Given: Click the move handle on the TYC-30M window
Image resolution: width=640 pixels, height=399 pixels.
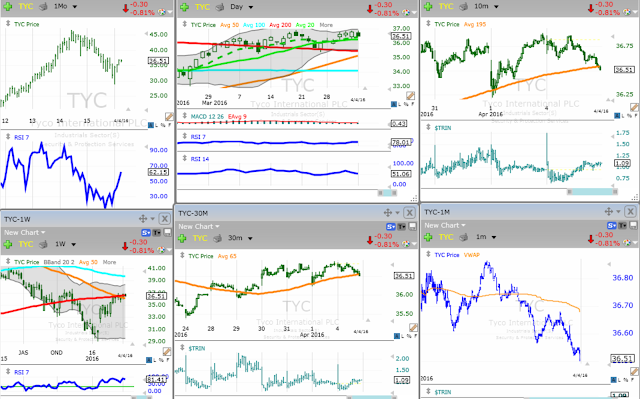Looking at the screenshot, I should (388, 213).
